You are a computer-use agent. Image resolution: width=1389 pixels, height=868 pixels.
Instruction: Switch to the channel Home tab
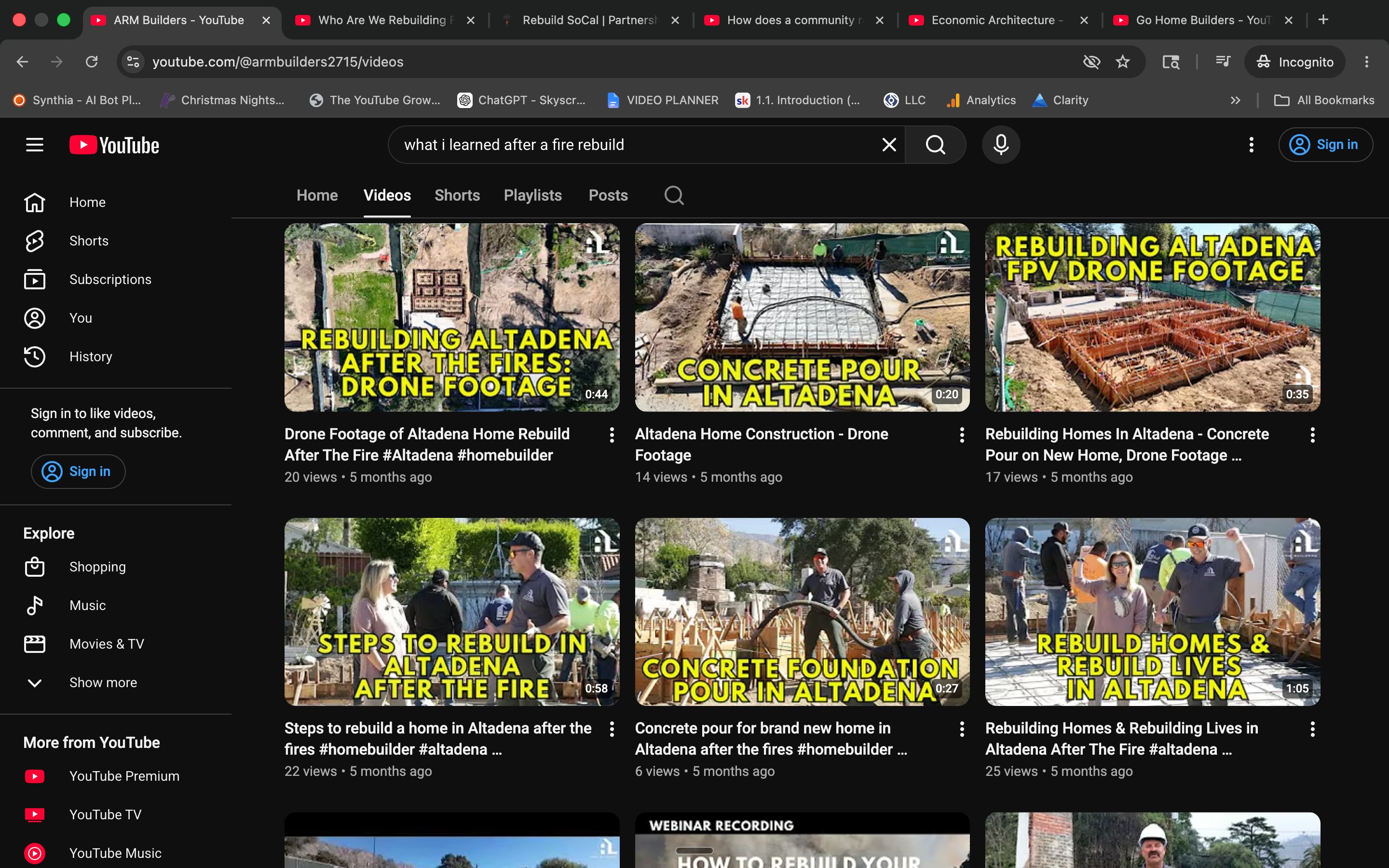point(317,195)
